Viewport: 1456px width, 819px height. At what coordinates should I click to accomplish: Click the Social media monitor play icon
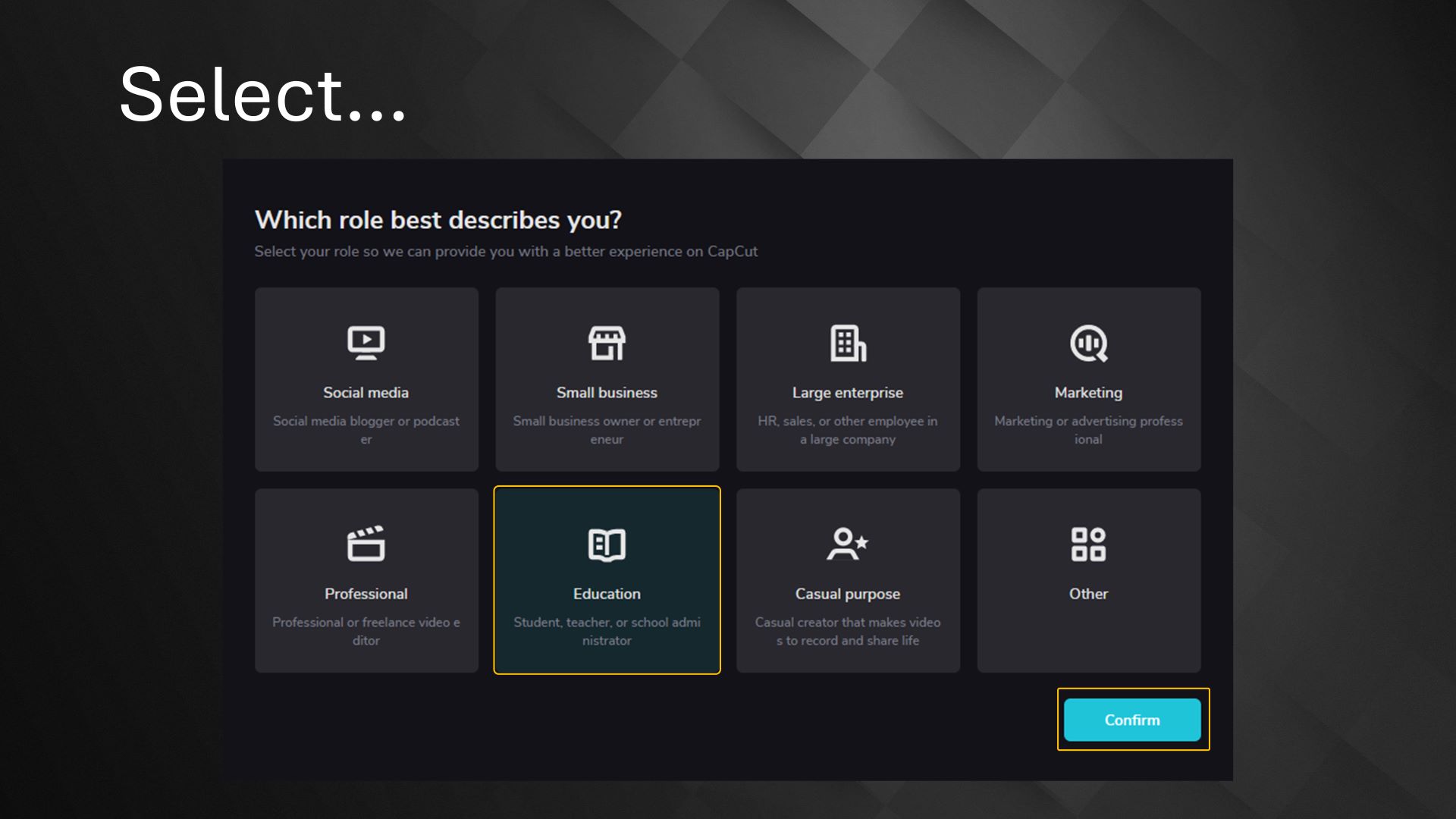pos(366,343)
